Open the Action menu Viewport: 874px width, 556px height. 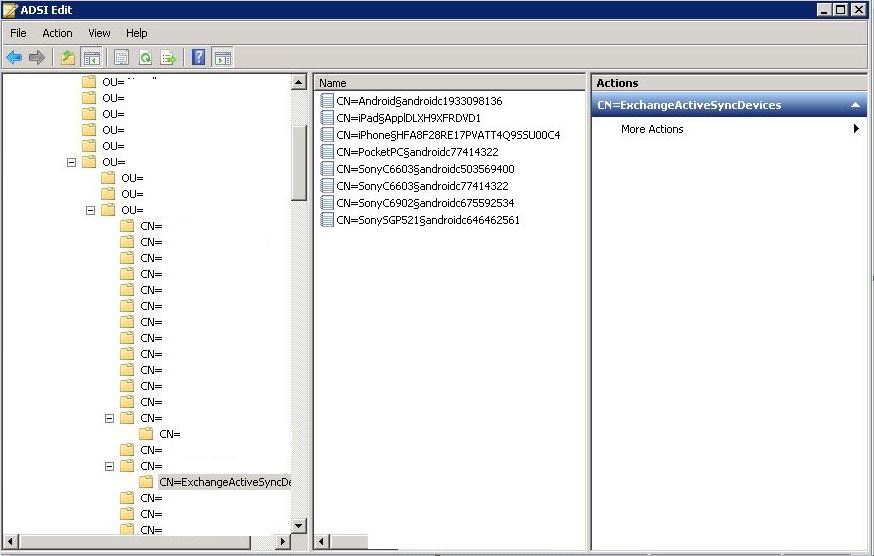tap(57, 33)
